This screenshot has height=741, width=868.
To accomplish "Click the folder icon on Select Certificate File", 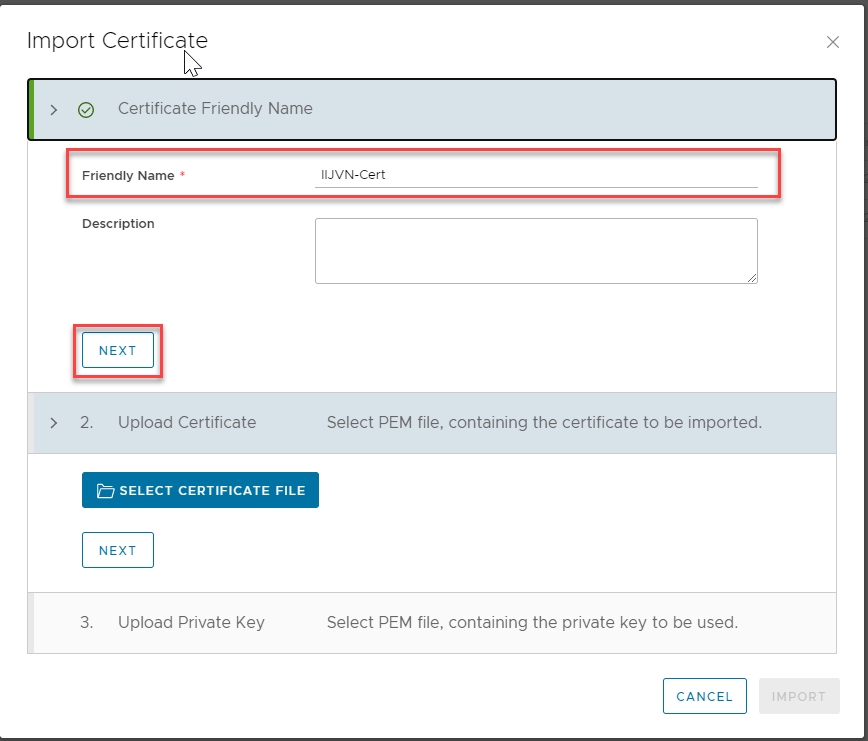I will pos(105,491).
